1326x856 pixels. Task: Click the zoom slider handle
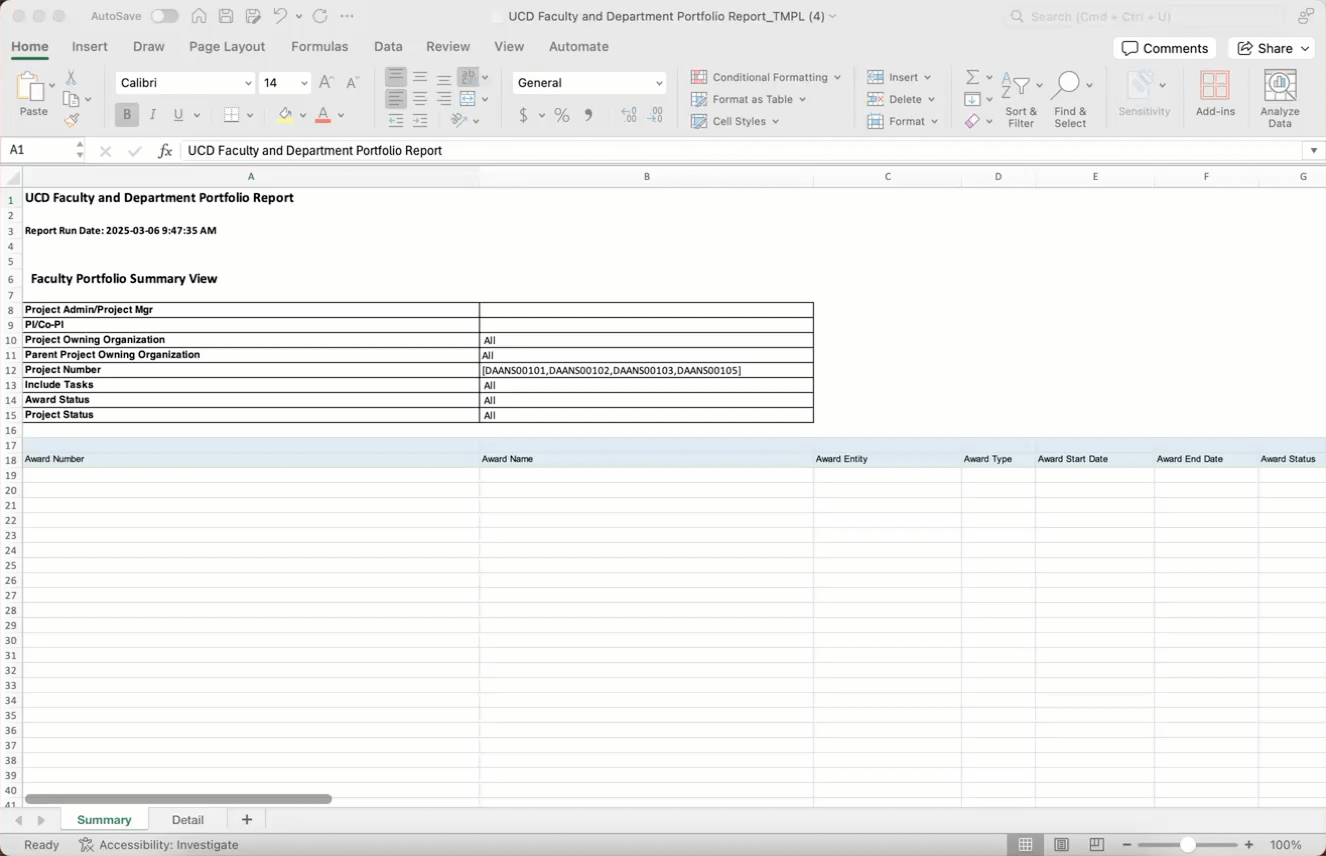click(x=1187, y=845)
